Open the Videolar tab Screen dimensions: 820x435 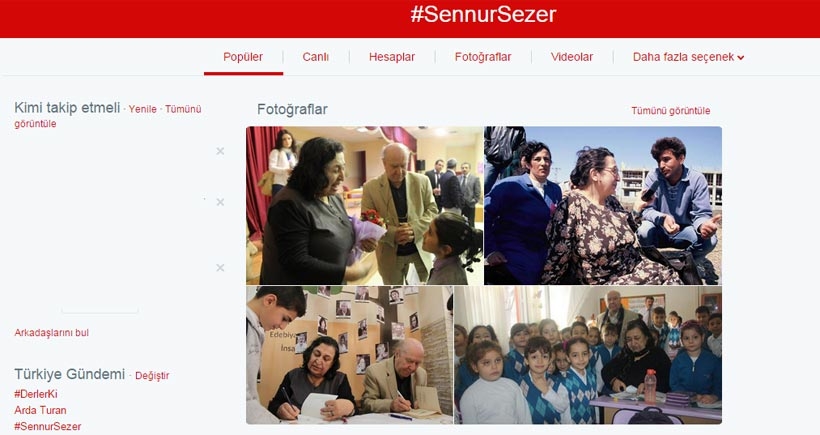tap(572, 57)
